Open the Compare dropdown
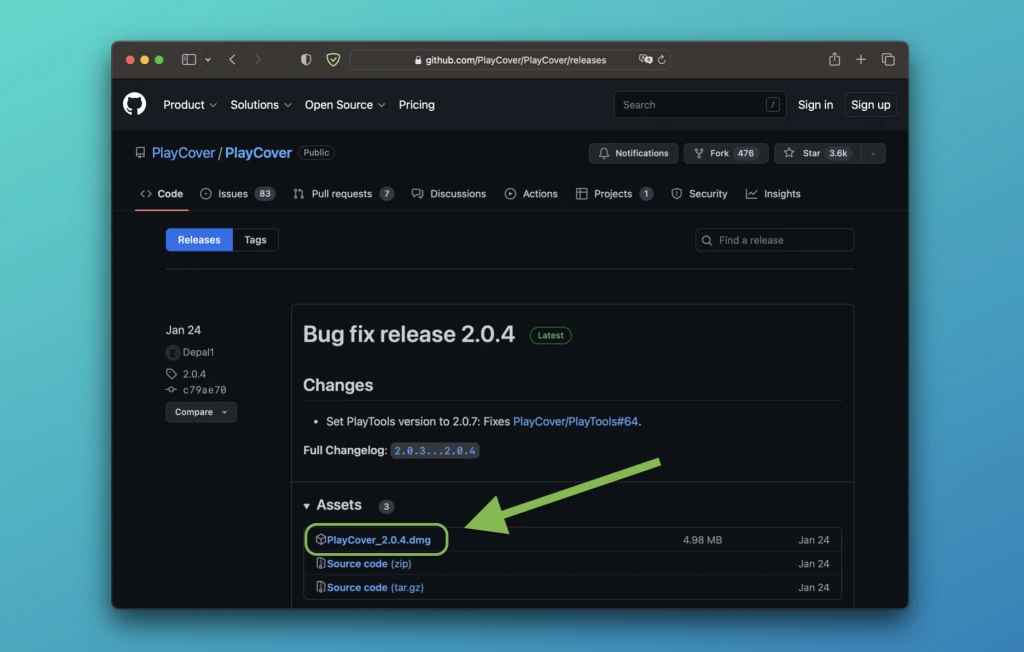 (201, 412)
